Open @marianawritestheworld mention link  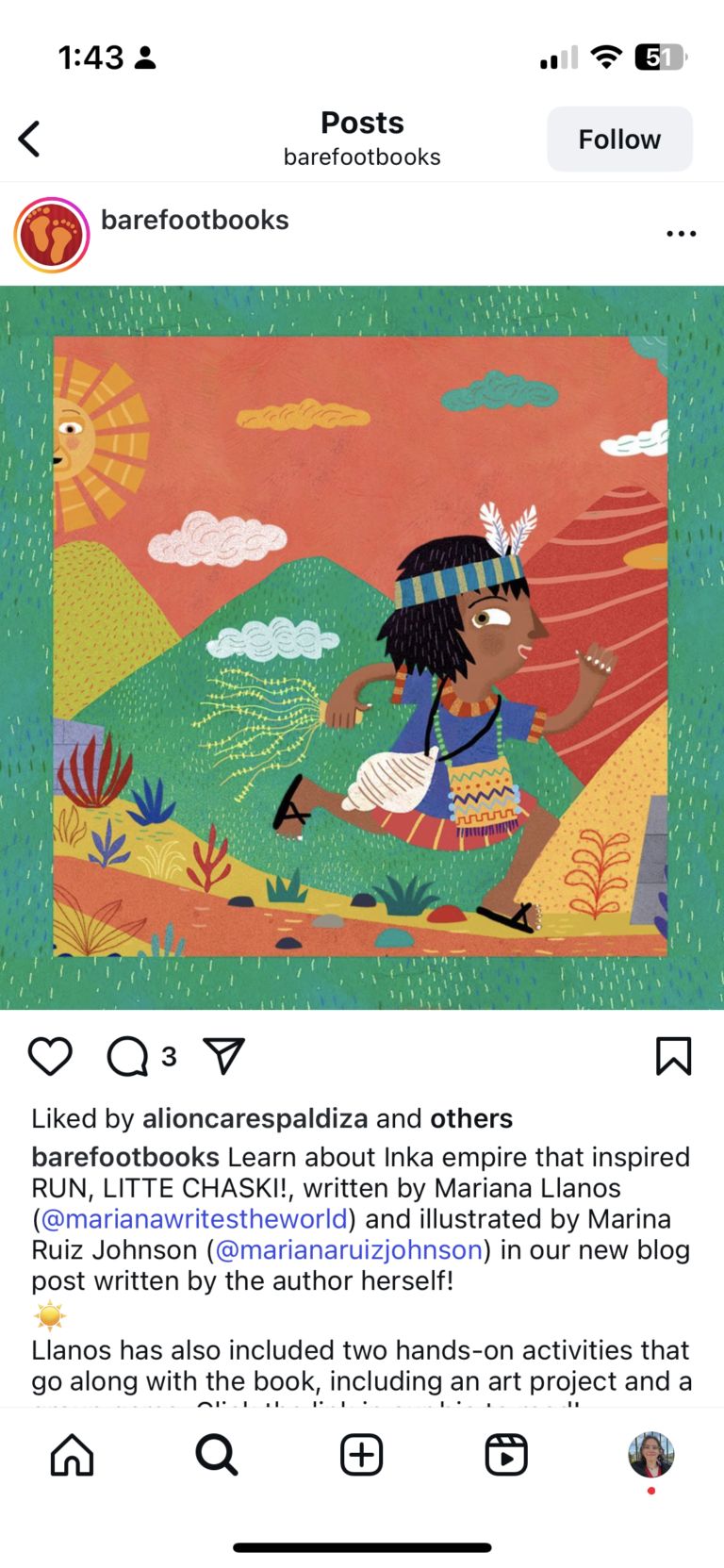tap(194, 1219)
